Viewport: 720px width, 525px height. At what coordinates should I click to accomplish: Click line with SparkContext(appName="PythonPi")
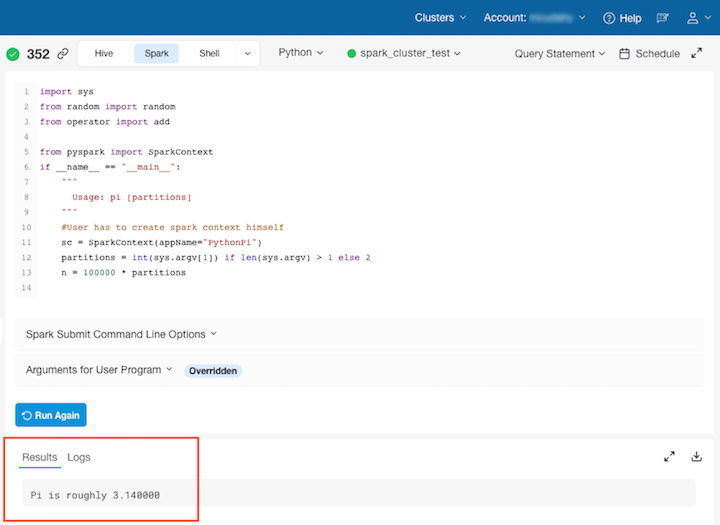162,242
